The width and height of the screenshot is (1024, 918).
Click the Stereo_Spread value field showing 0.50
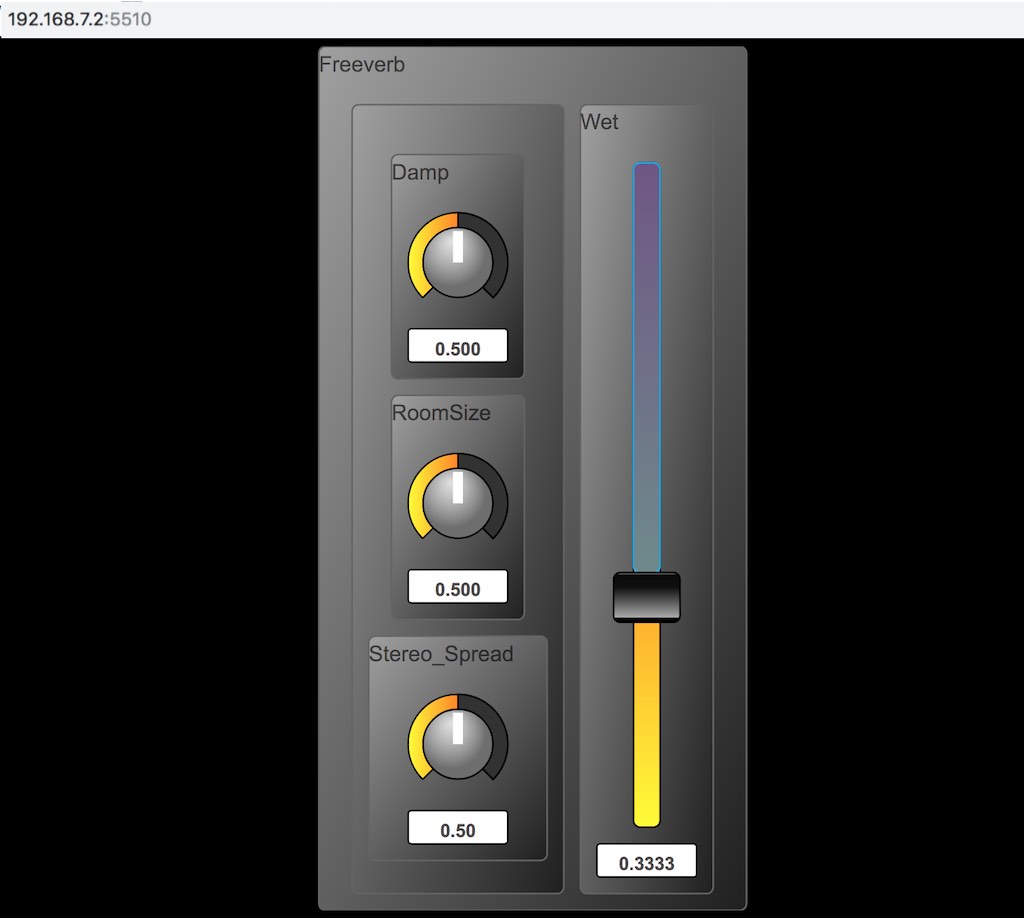(x=458, y=827)
